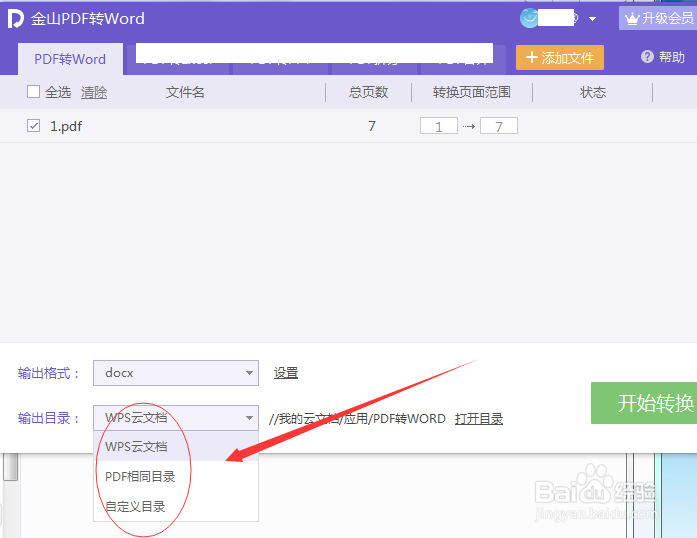The image size is (697, 538).
Task: Click the 添加文件 add file button
Action: (560, 57)
